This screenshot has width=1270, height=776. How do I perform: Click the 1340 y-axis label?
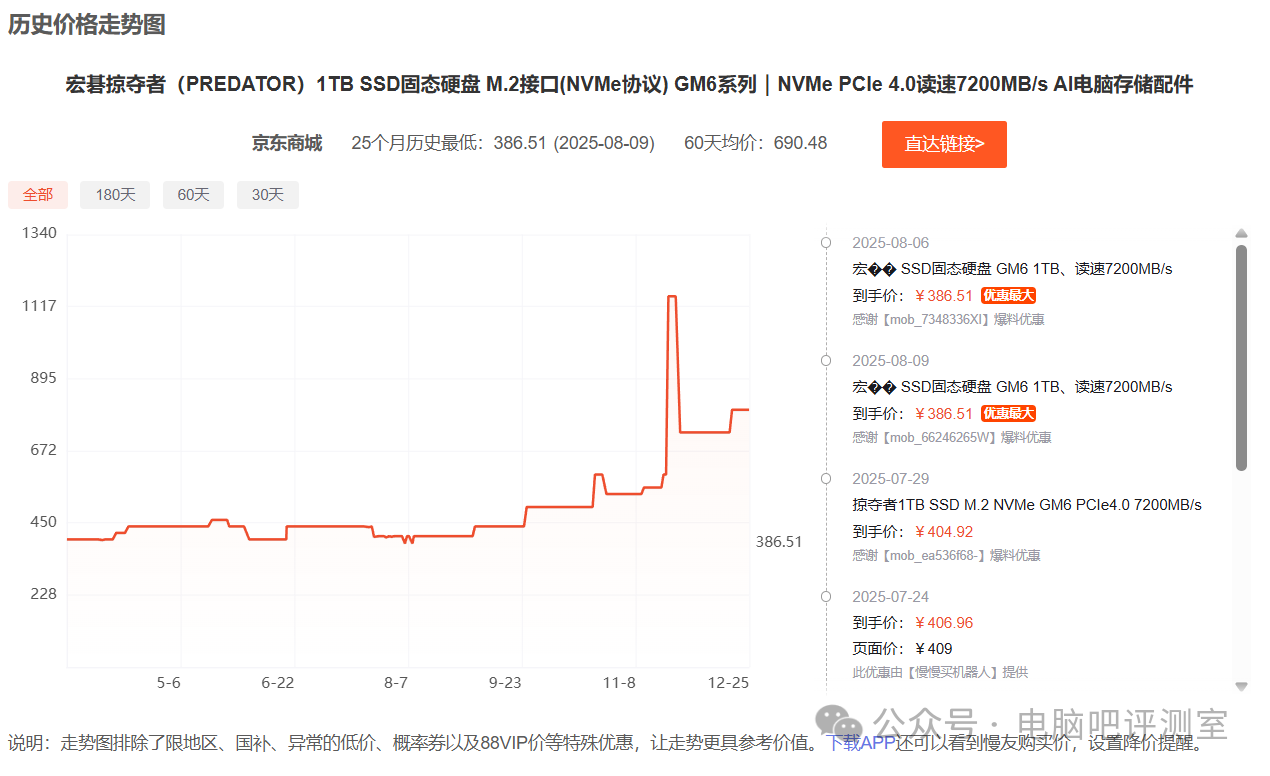(40, 233)
